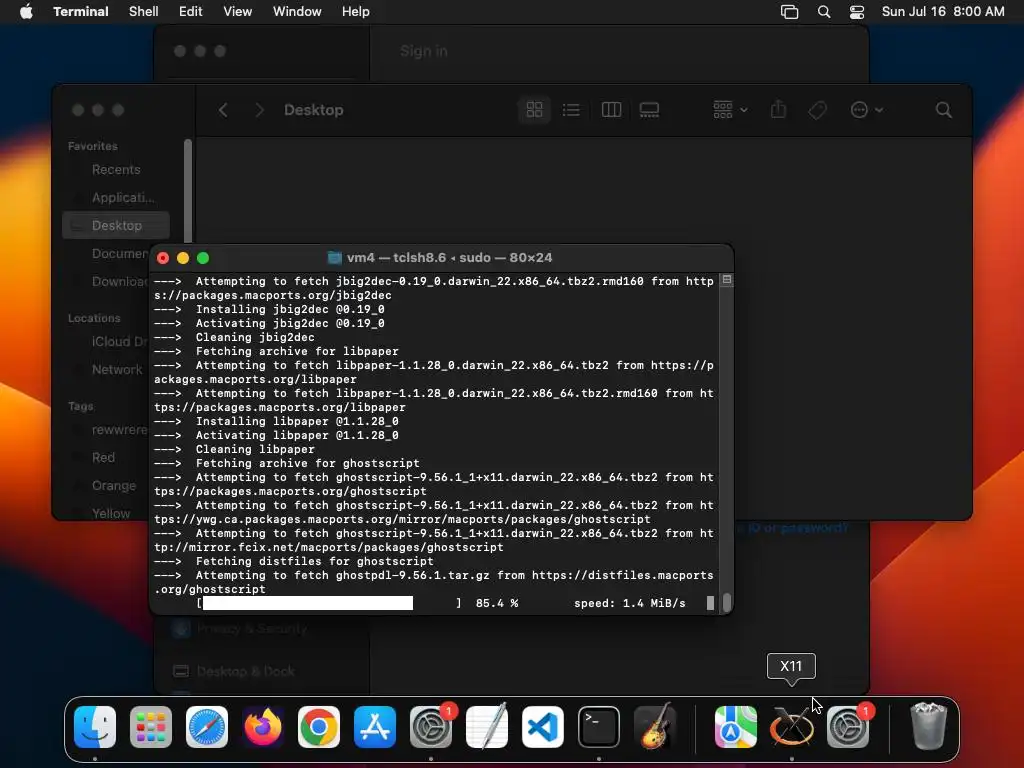Open Control Center in the menu bar
The image size is (1024, 768).
coord(857,12)
